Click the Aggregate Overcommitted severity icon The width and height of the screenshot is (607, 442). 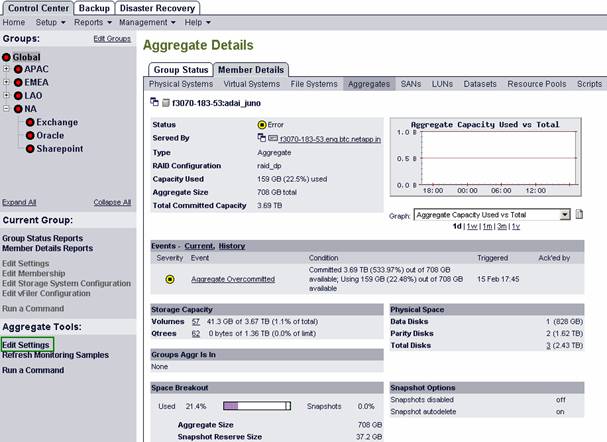[170, 279]
